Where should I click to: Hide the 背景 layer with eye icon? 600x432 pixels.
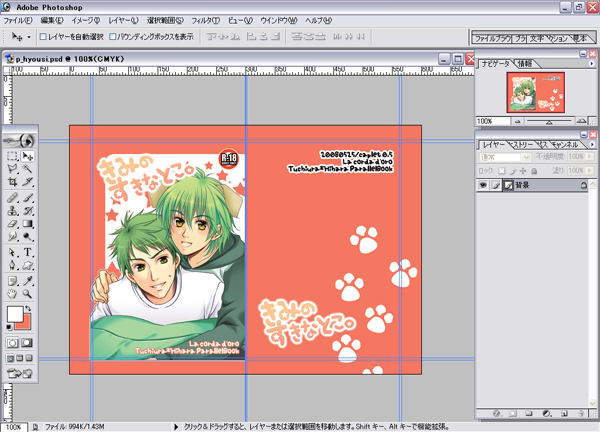(483, 186)
